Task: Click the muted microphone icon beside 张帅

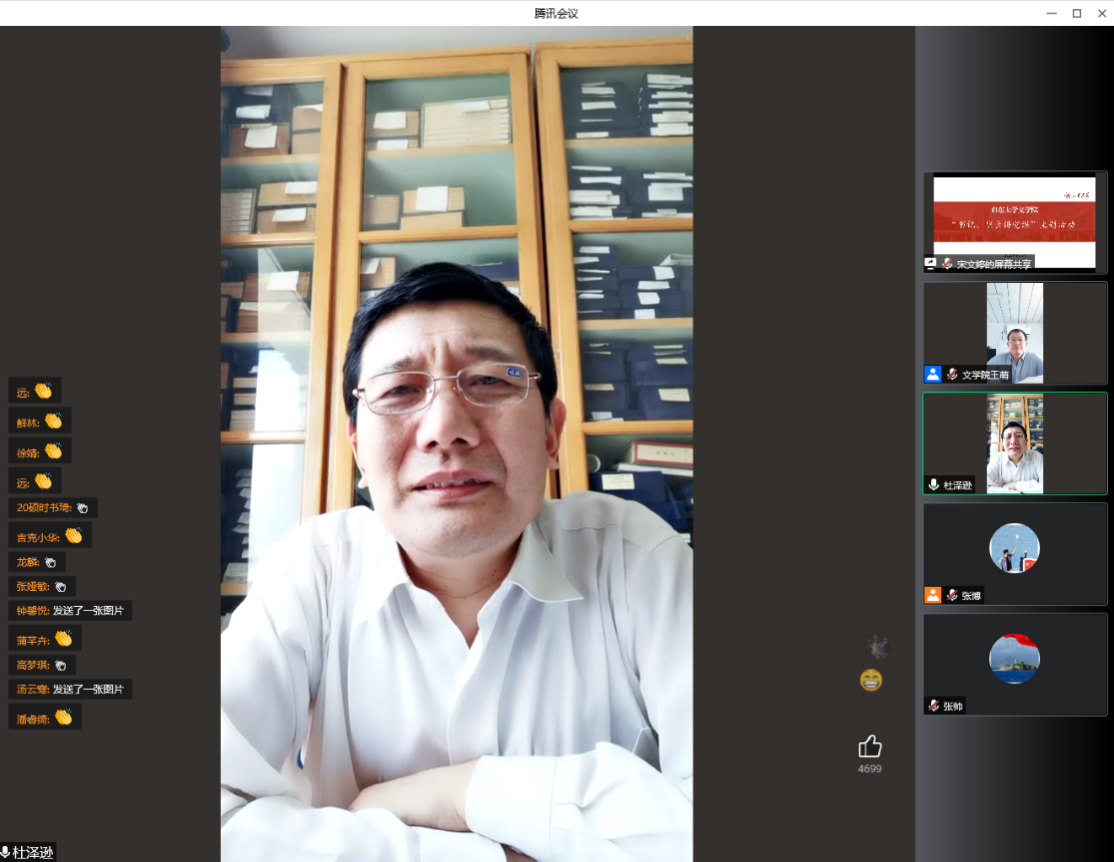Action: click(x=933, y=706)
